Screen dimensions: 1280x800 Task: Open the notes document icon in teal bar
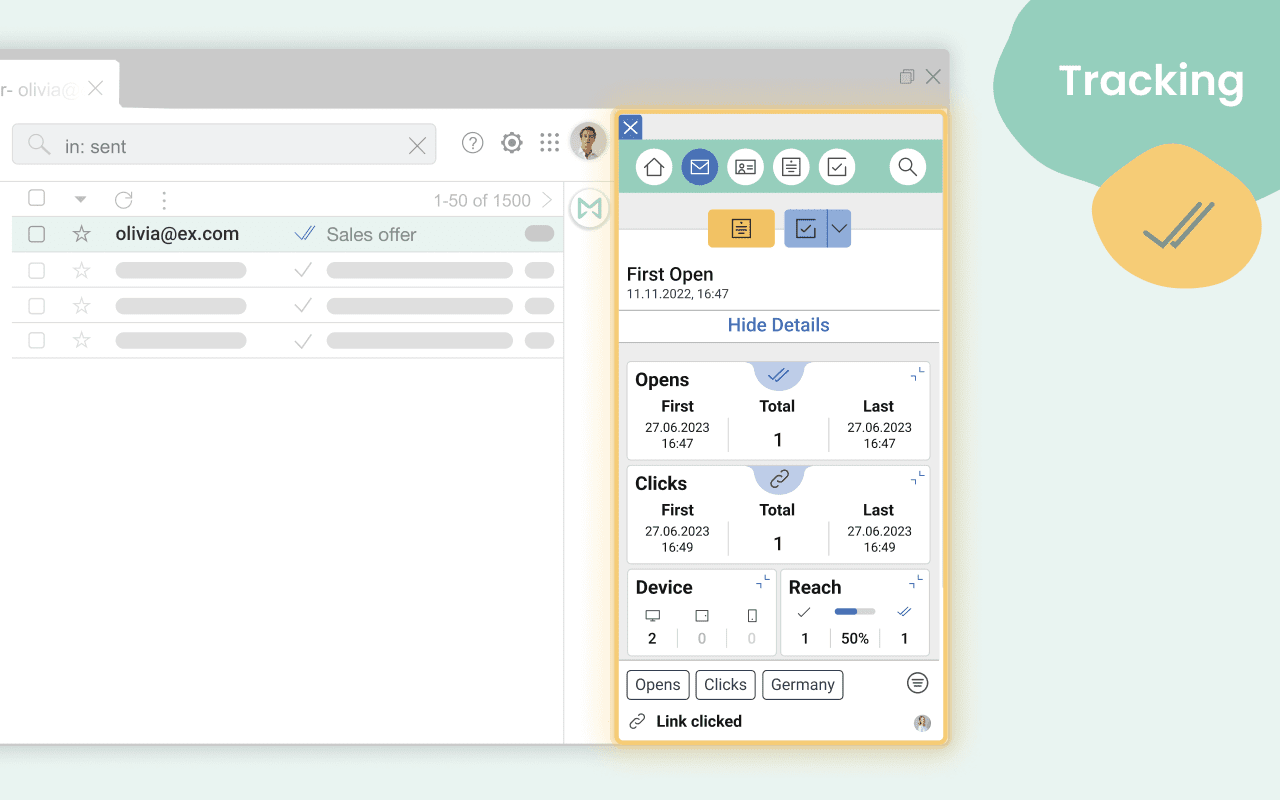(x=791, y=167)
